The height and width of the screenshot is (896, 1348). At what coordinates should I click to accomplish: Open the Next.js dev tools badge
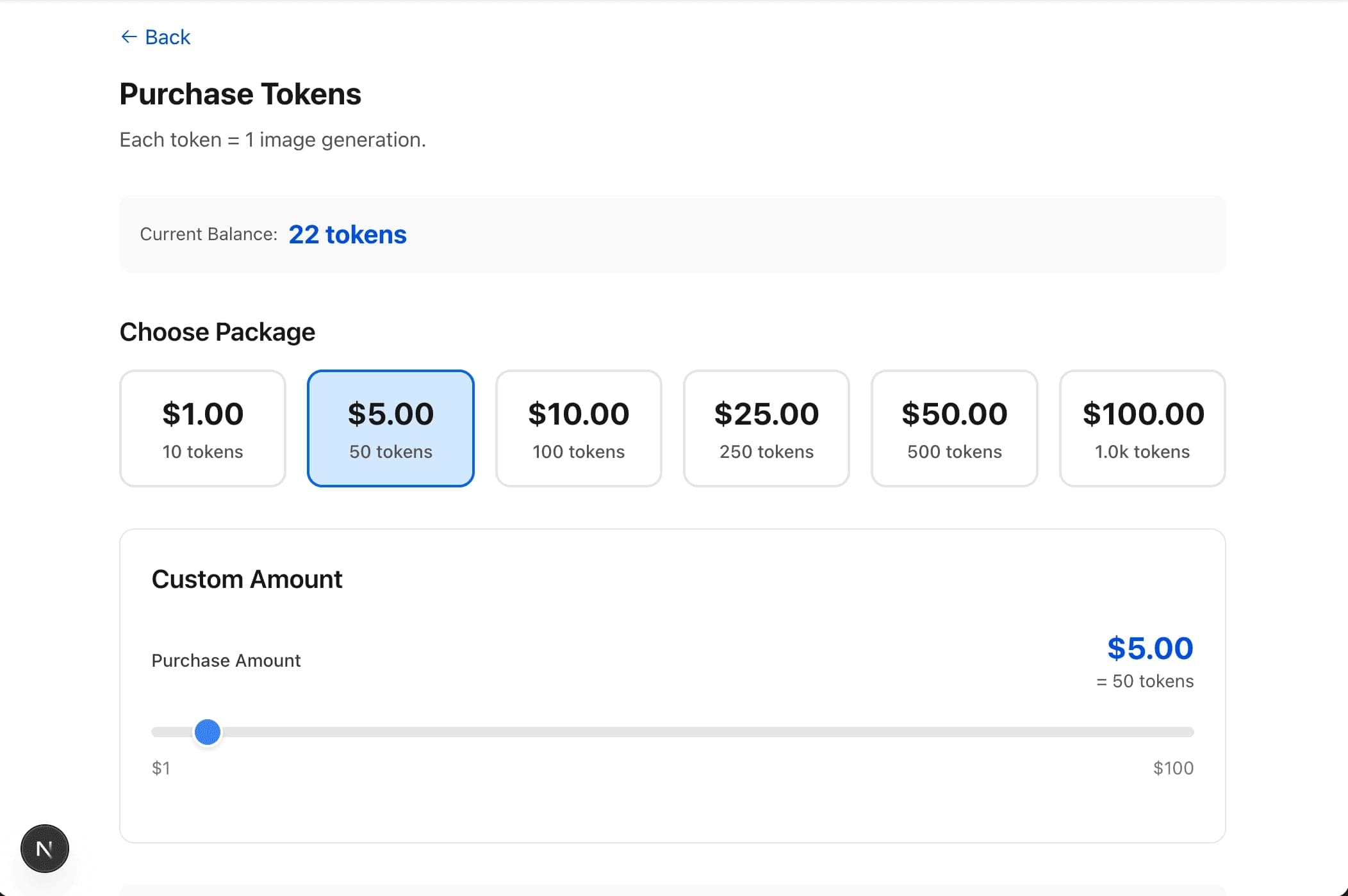45,849
